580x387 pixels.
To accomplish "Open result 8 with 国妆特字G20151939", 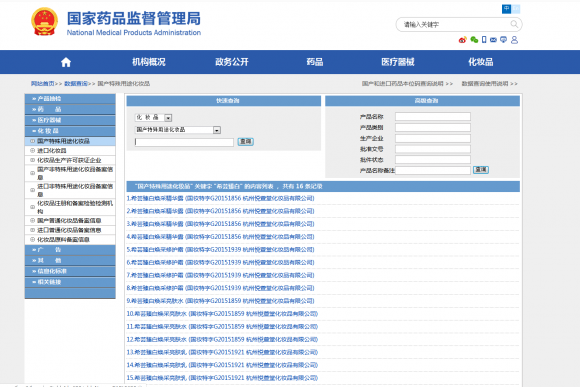I will (x=220, y=288).
